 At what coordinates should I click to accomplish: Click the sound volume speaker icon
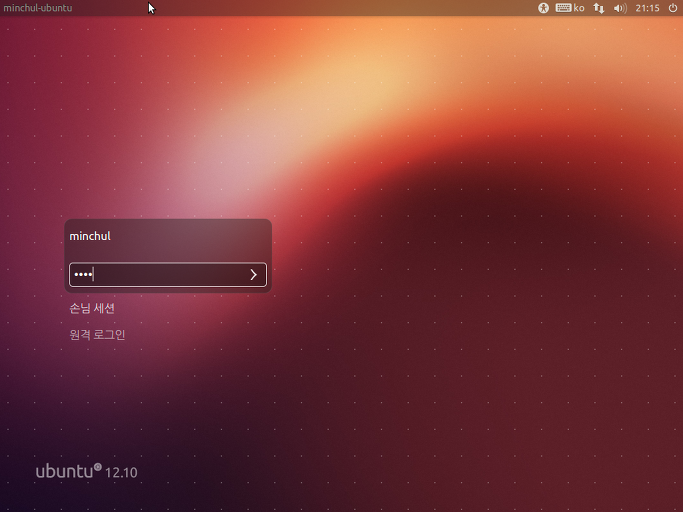coord(619,8)
